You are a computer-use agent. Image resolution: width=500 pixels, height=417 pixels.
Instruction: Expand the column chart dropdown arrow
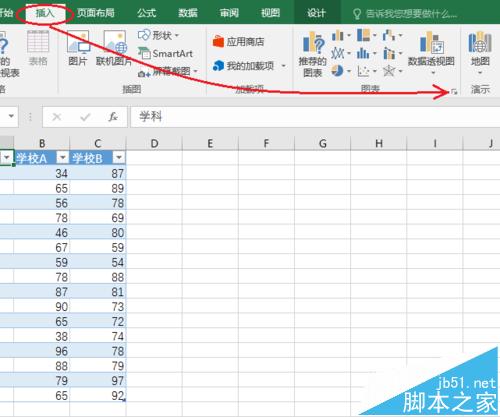pos(349,35)
